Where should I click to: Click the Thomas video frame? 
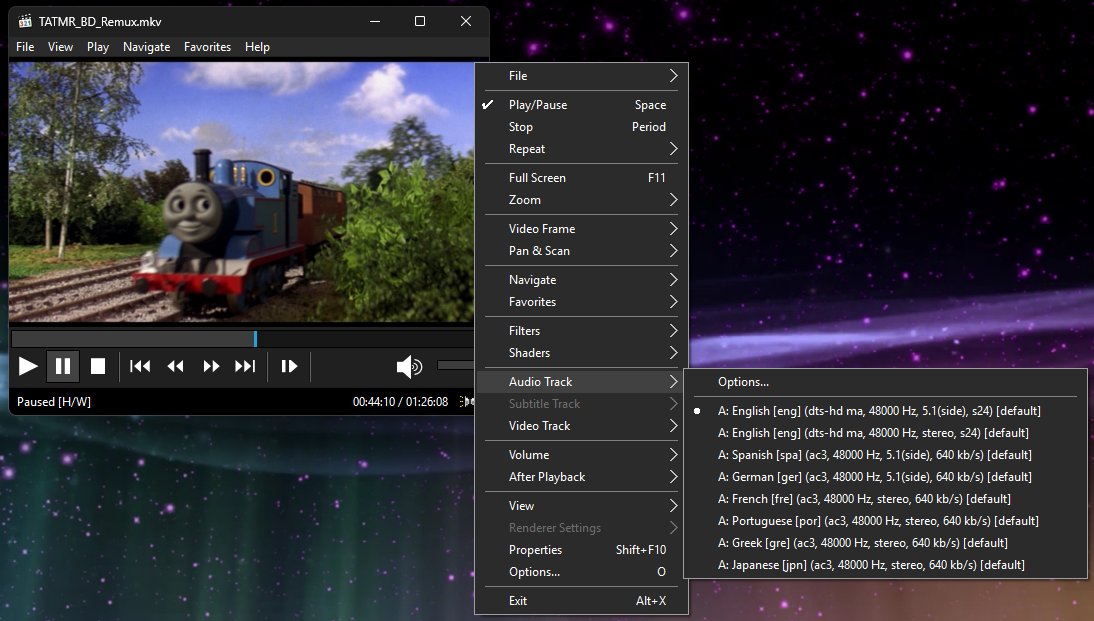pos(241,193)
